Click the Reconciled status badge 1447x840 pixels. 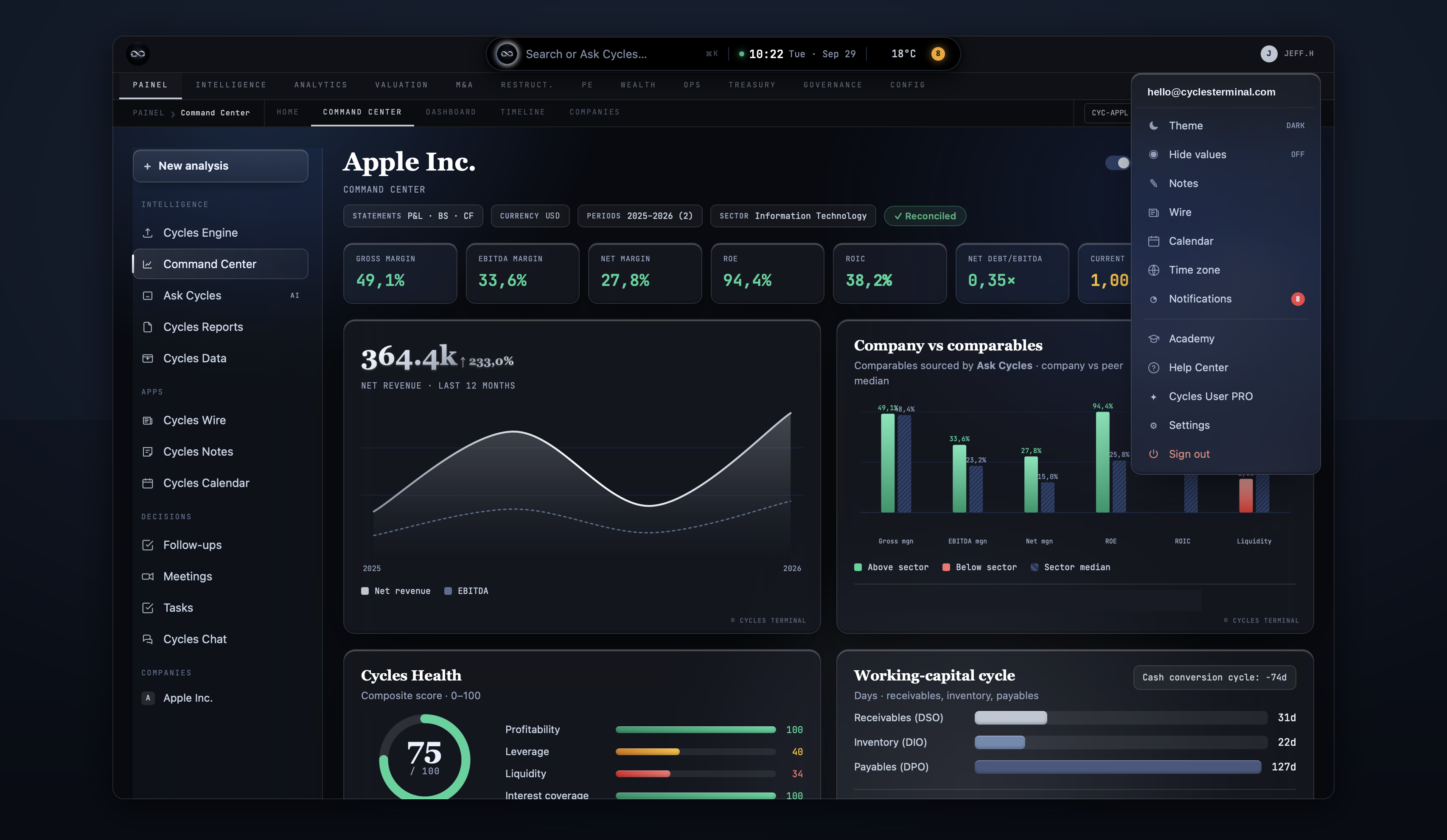pyautogui.click(x=925, y=216)
